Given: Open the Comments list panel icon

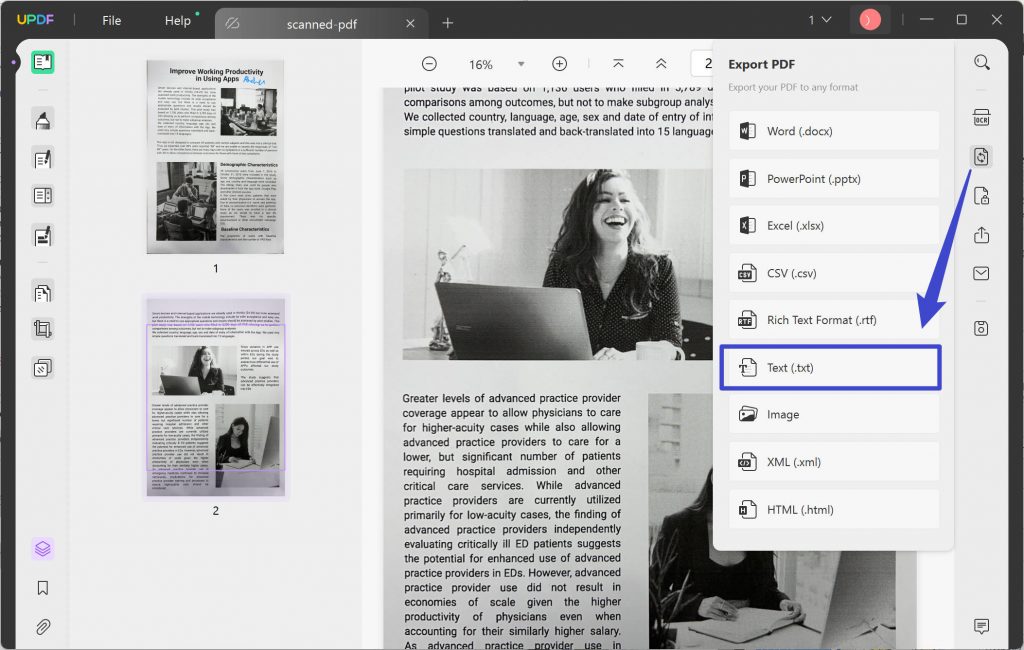Looking at the screenshot, I should point(982,626).
